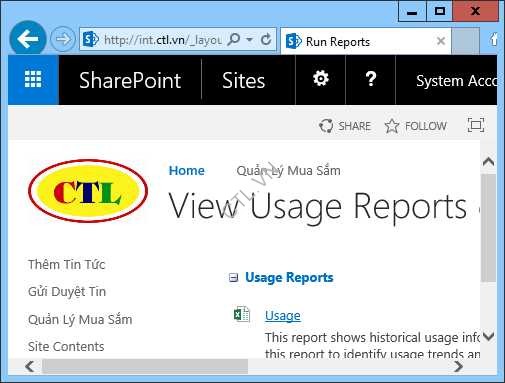Open the address bar autocomplete dropdown arrow

pyautogui.click(x=249, y=40)
